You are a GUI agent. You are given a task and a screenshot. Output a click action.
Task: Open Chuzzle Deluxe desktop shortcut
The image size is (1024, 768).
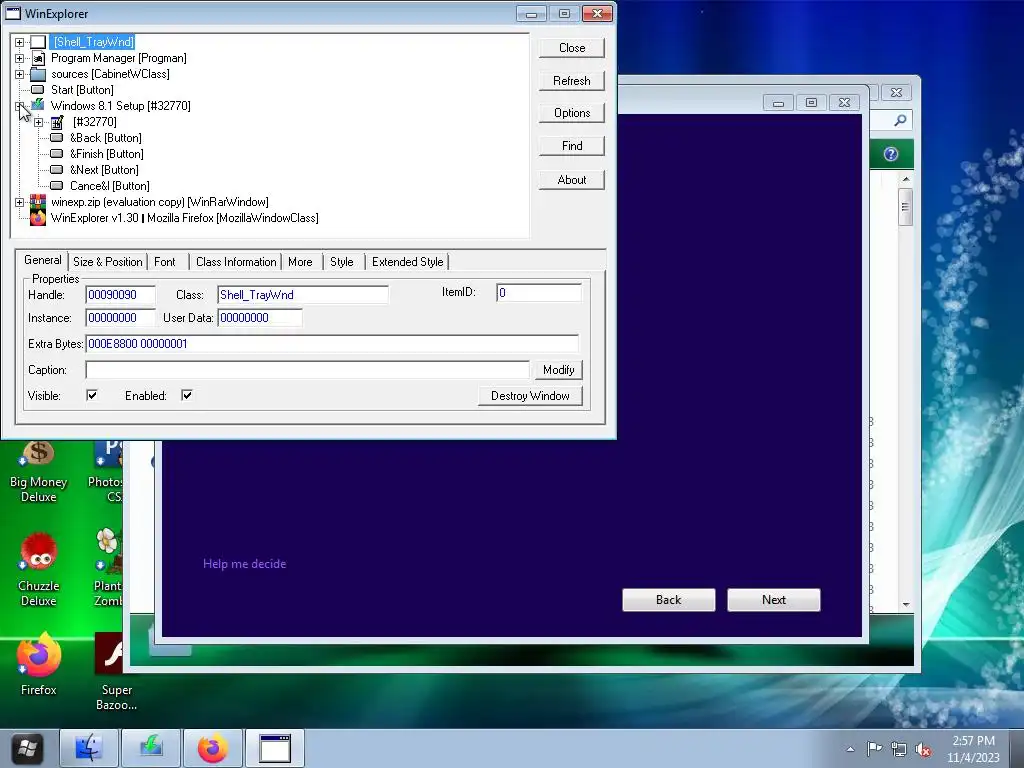pos(39,569)
